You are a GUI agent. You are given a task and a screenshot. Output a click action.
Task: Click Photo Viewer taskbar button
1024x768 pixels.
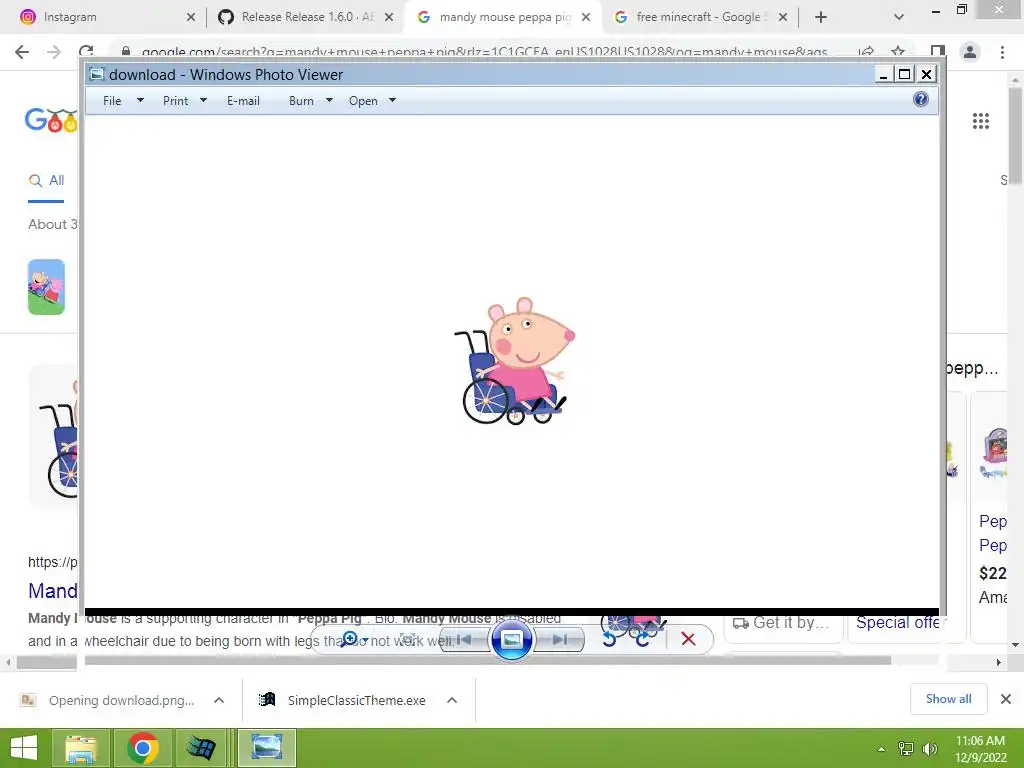pos(266,748)
